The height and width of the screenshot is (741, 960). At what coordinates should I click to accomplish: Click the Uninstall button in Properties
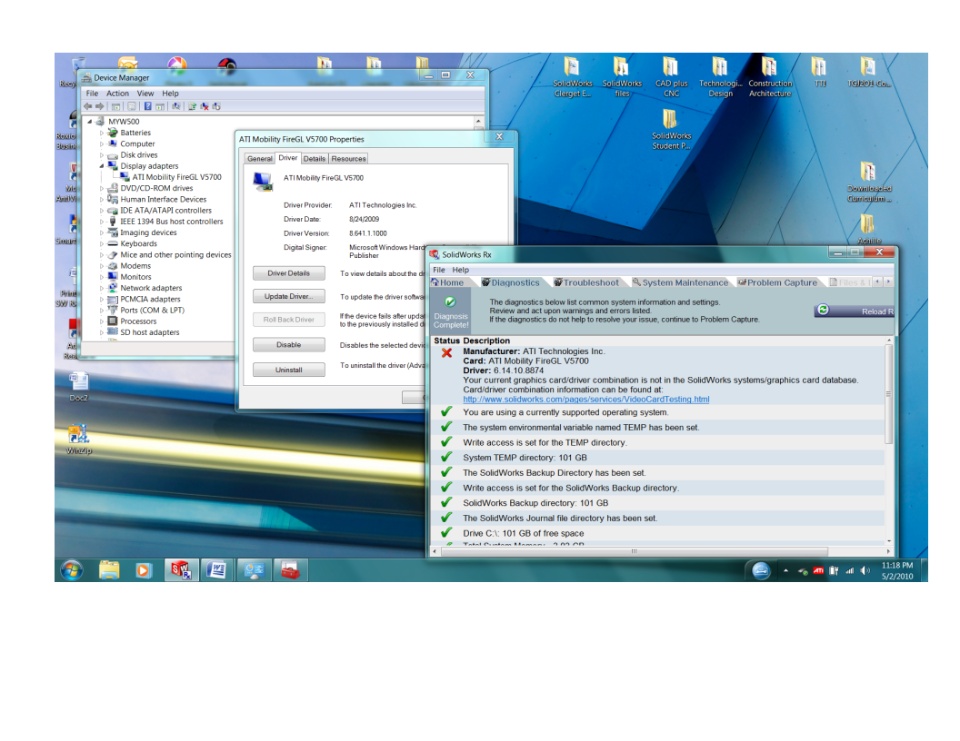pos(288,370)
